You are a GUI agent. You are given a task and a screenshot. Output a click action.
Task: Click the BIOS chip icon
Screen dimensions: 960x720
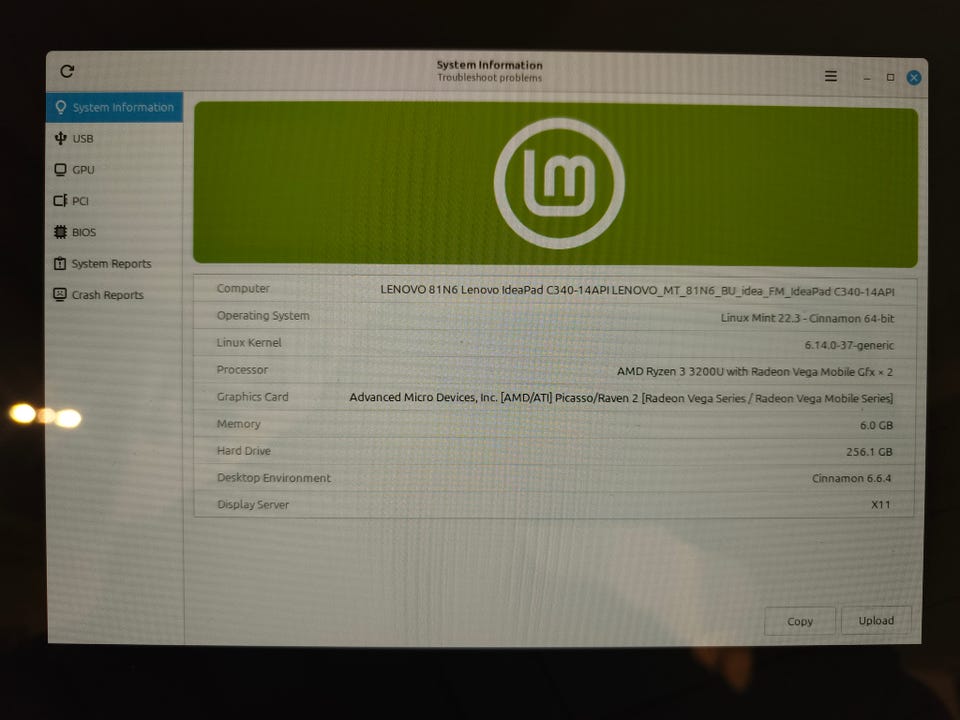click(60, 232)
